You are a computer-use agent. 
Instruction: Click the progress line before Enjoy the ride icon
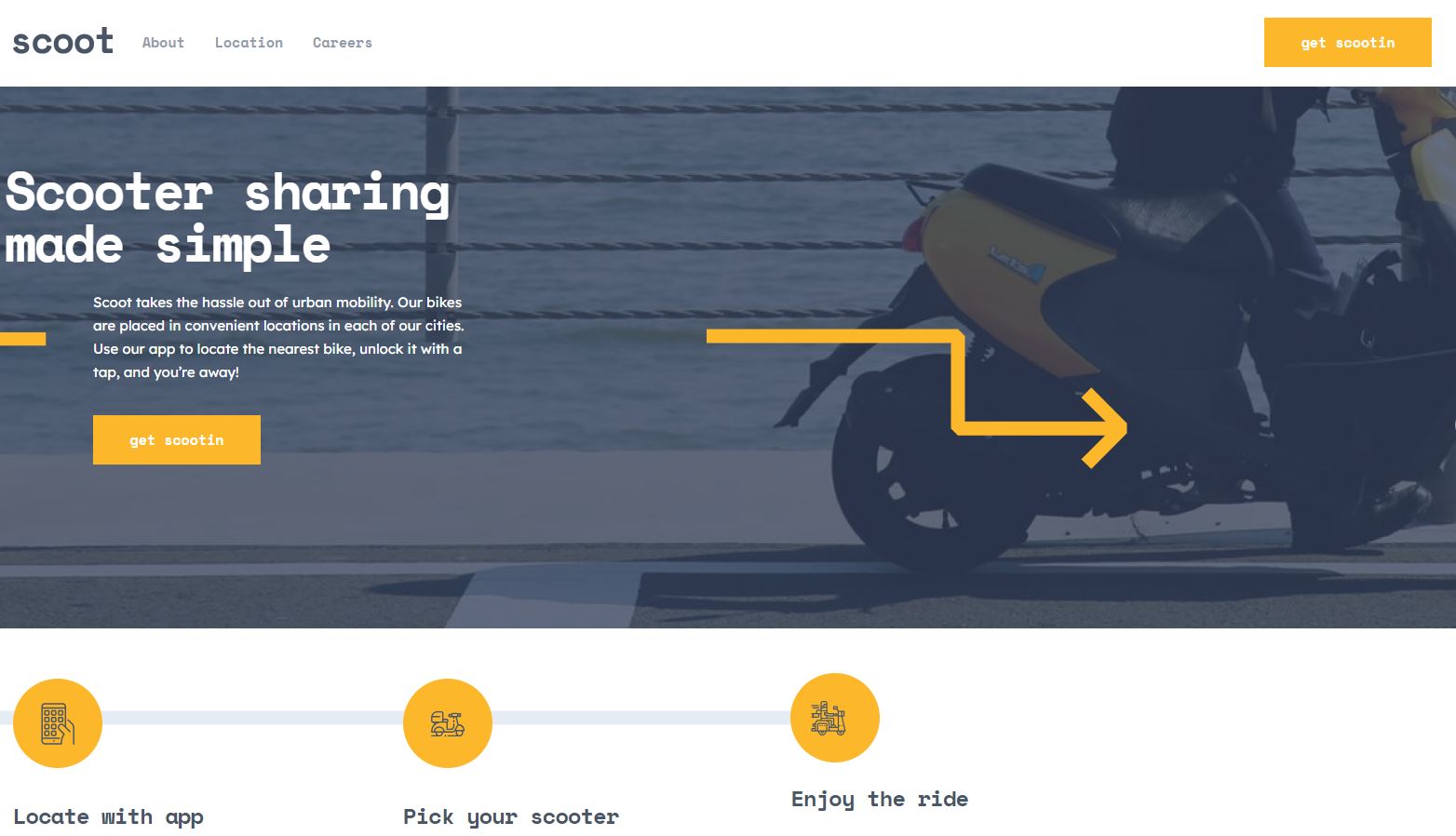tap(641, 718)
